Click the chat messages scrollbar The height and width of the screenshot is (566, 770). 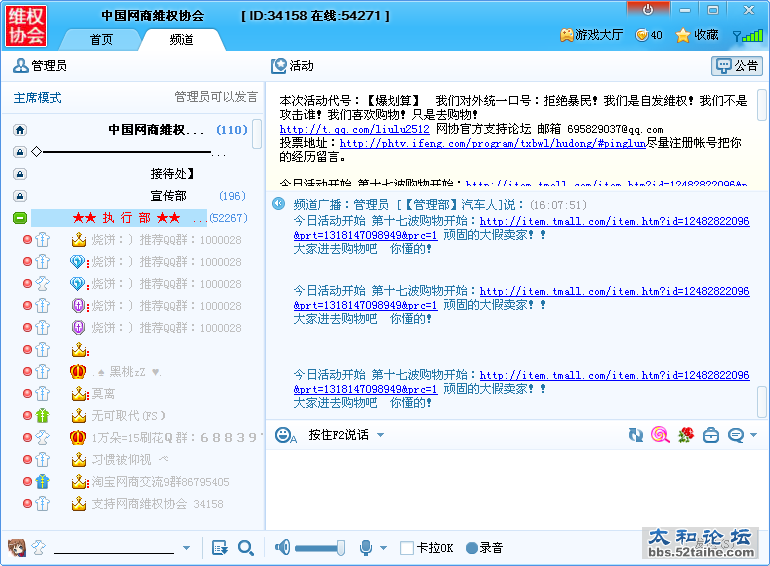point(762,402)
